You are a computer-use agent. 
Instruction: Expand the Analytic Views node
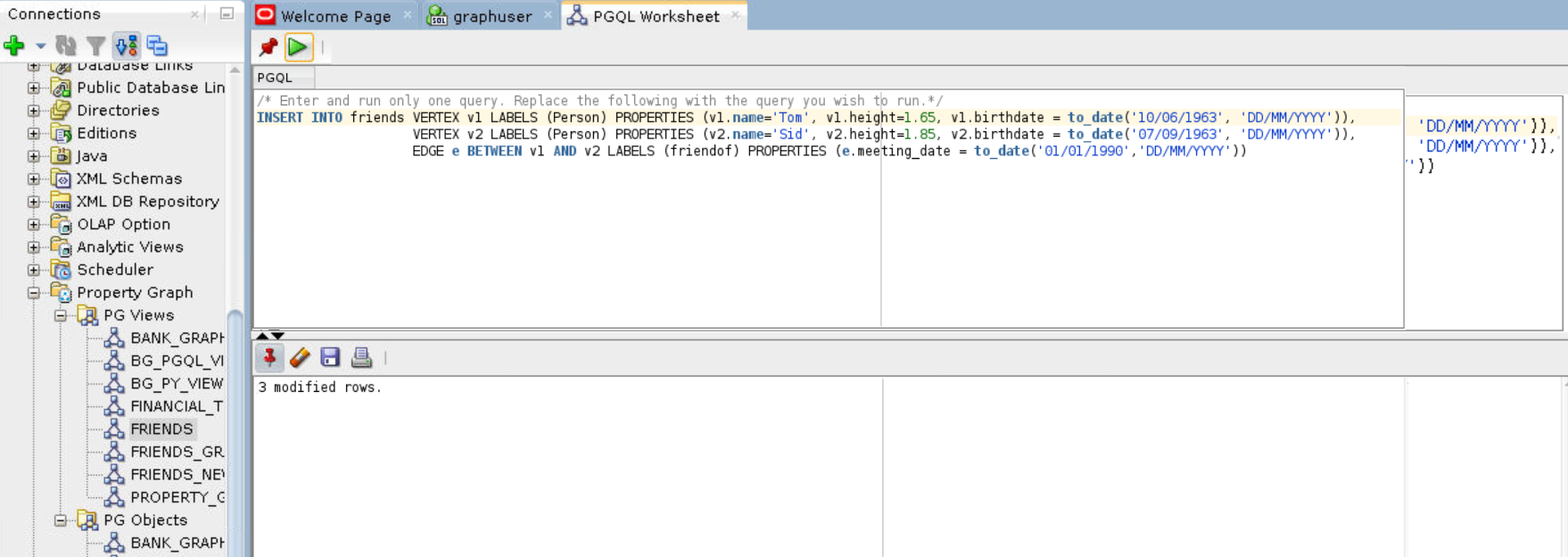point(34,247)
